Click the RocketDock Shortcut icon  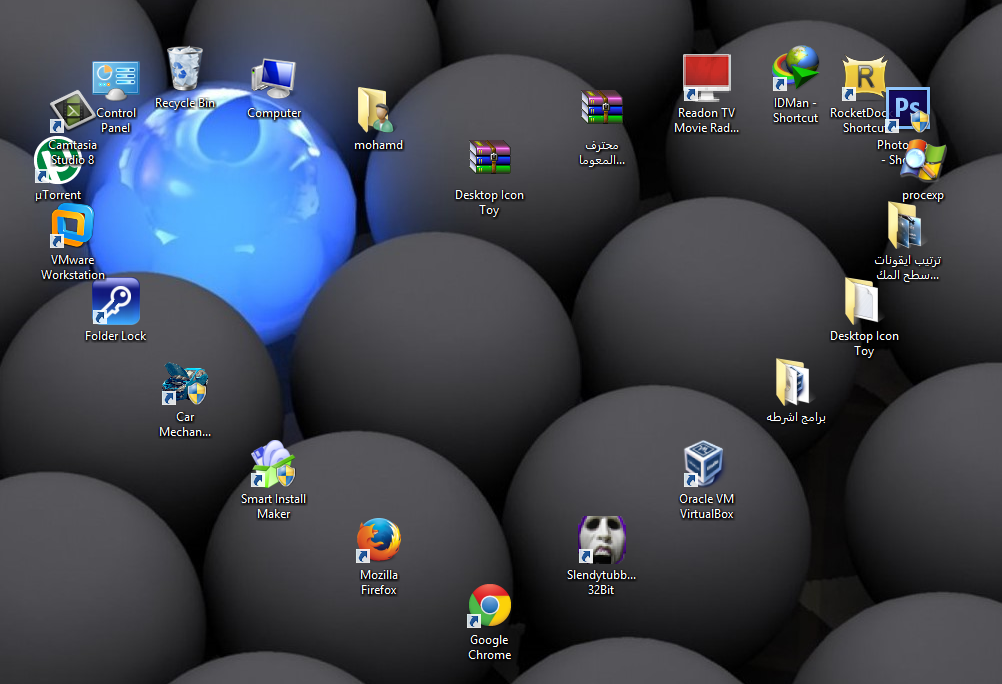[x=863, y=78]
